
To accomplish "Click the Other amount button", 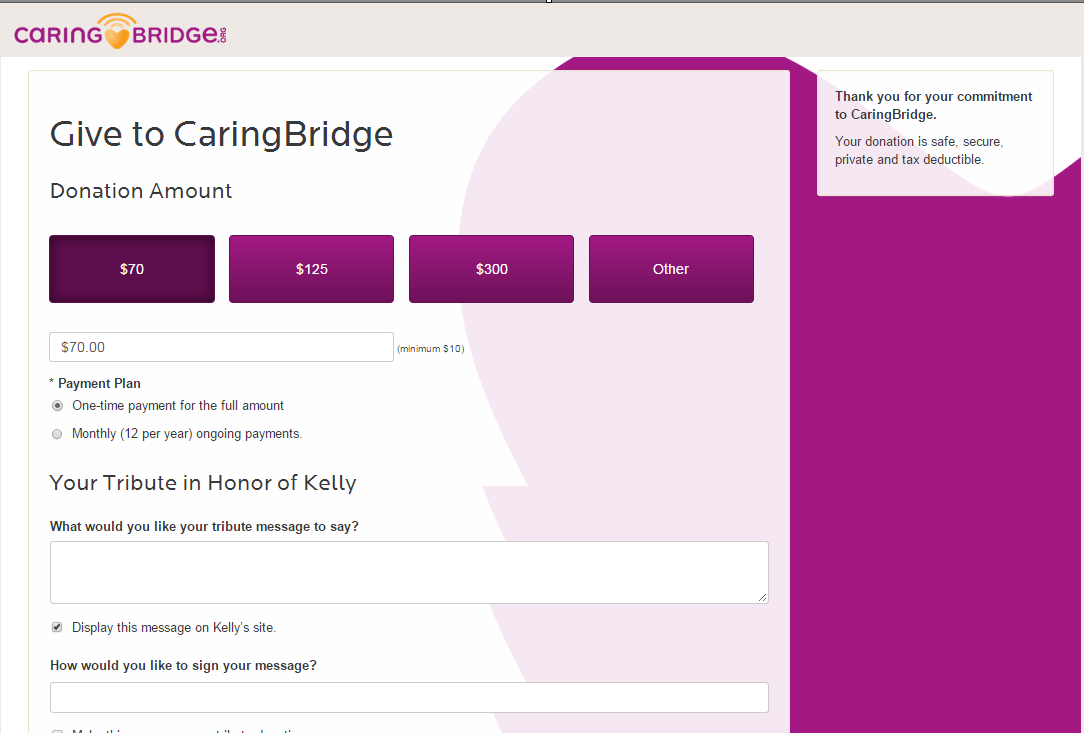I will tap(671, 269).
